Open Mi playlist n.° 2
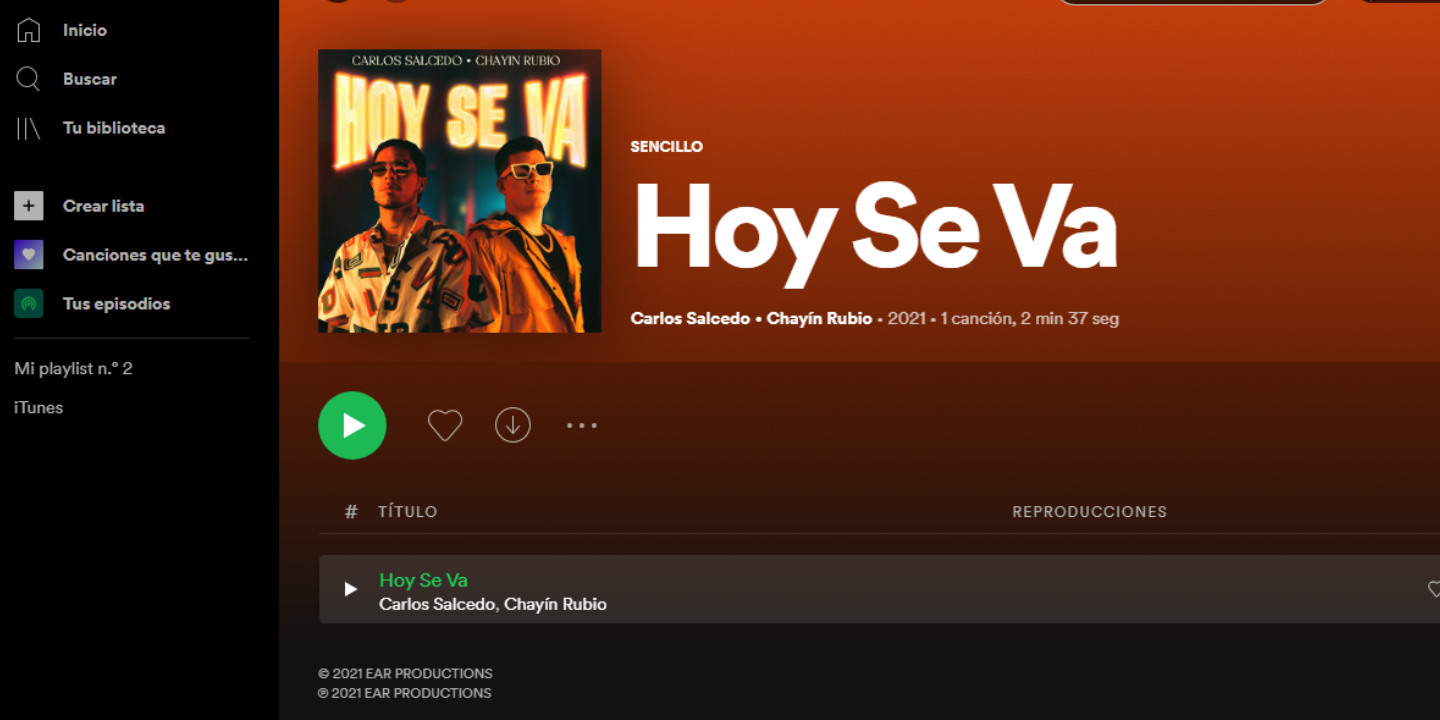1440x720 pixels. point(73,368)
